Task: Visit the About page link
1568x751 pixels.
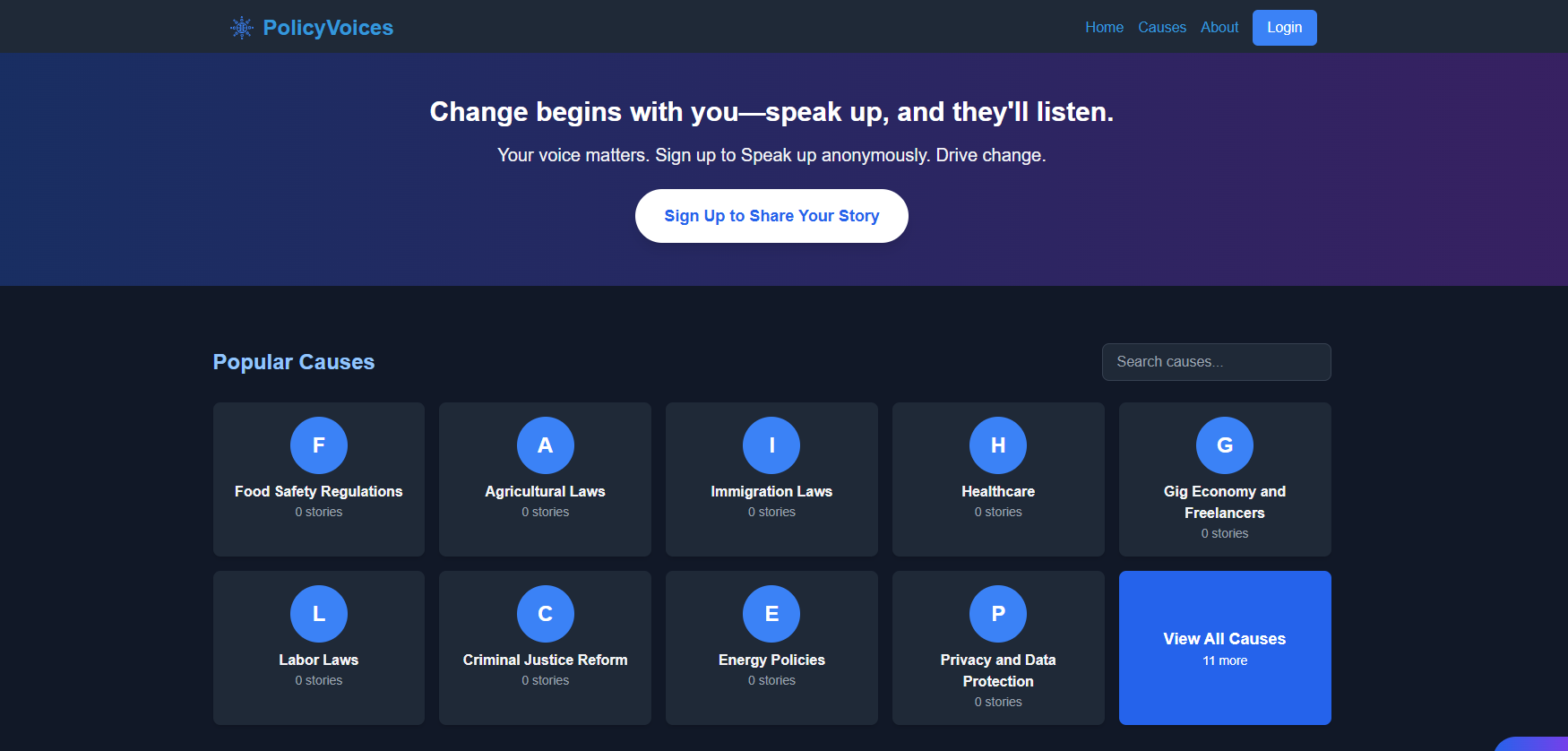Action: [x=1219, y=28]
